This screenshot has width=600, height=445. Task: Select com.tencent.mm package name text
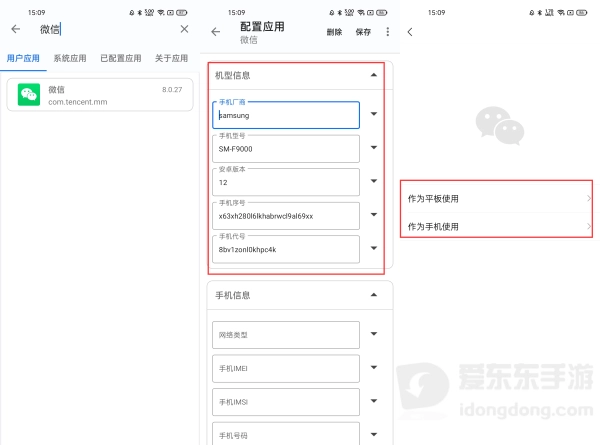(78, 102)
